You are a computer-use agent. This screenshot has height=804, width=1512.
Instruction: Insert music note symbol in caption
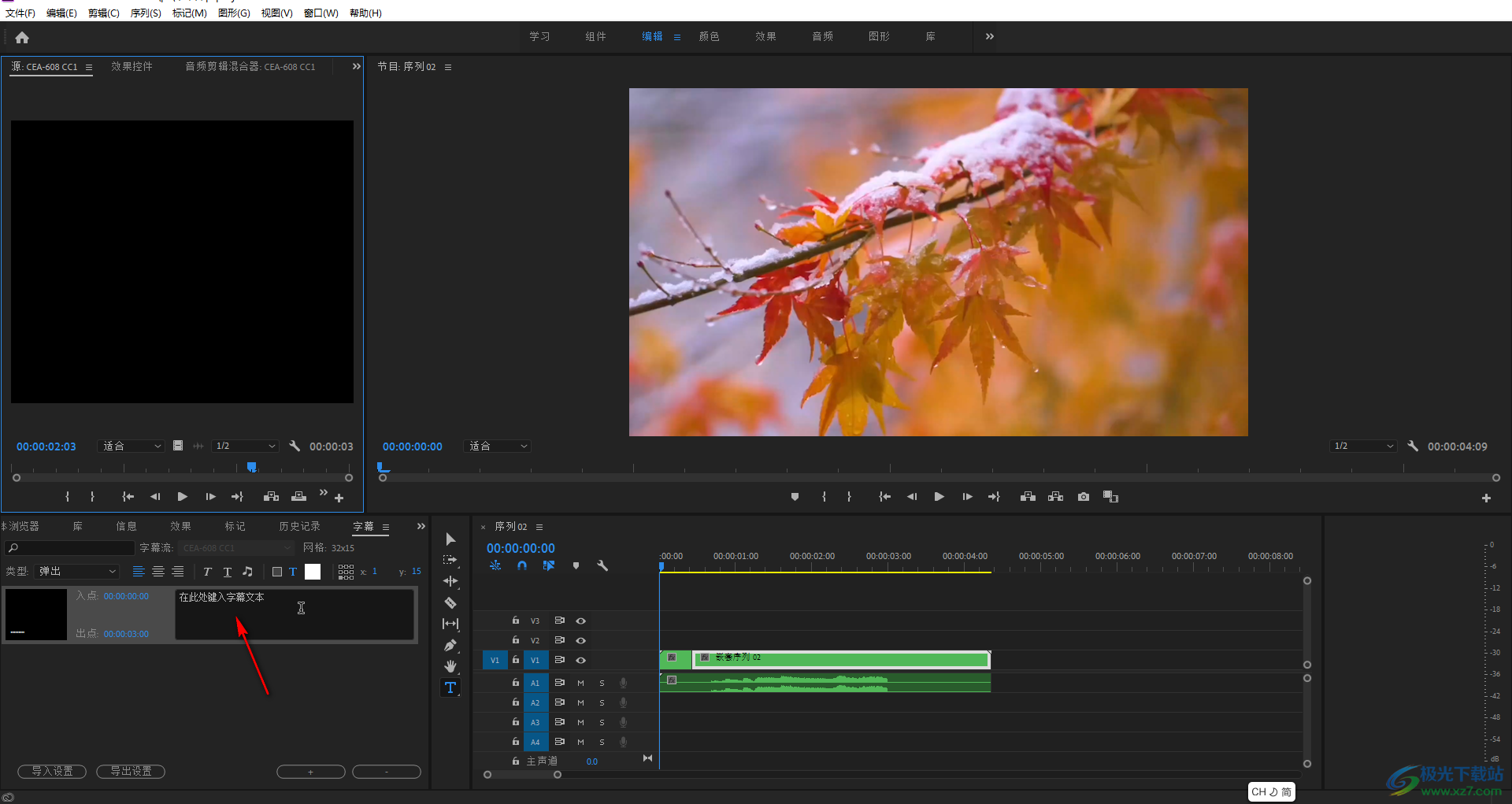(247, 572)
